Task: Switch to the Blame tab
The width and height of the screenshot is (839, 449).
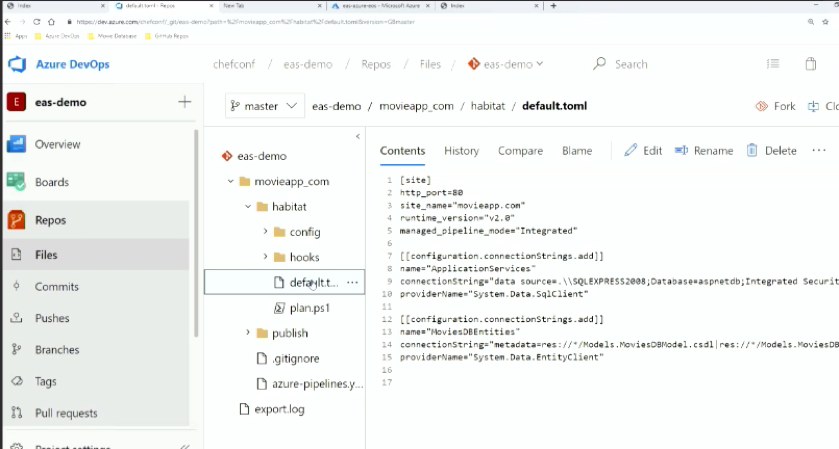Action: (577, 151)
